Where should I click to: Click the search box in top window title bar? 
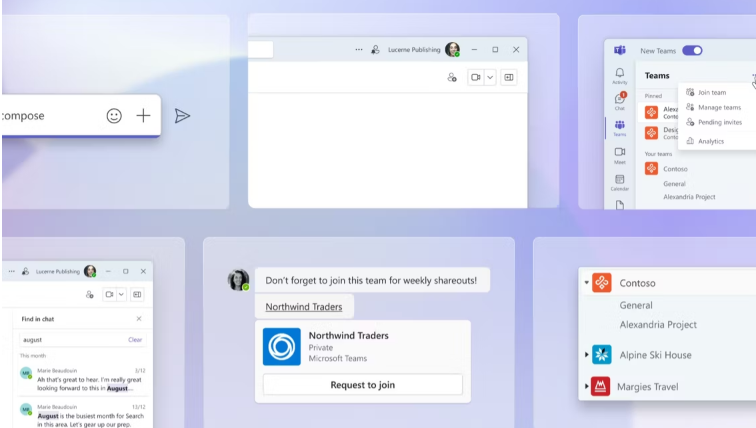260,50
